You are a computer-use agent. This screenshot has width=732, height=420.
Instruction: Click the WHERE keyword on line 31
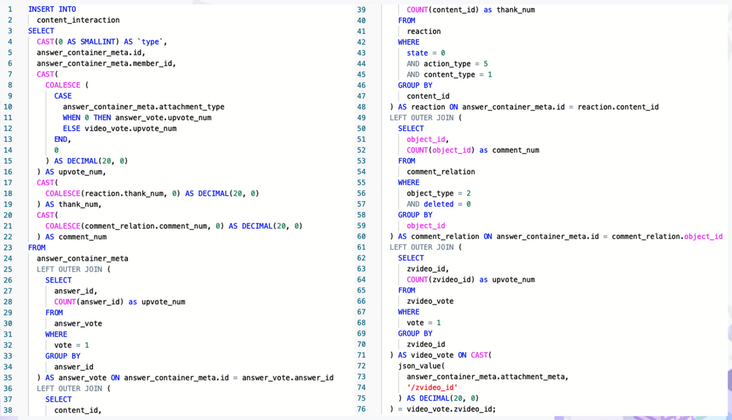[56, 334]
